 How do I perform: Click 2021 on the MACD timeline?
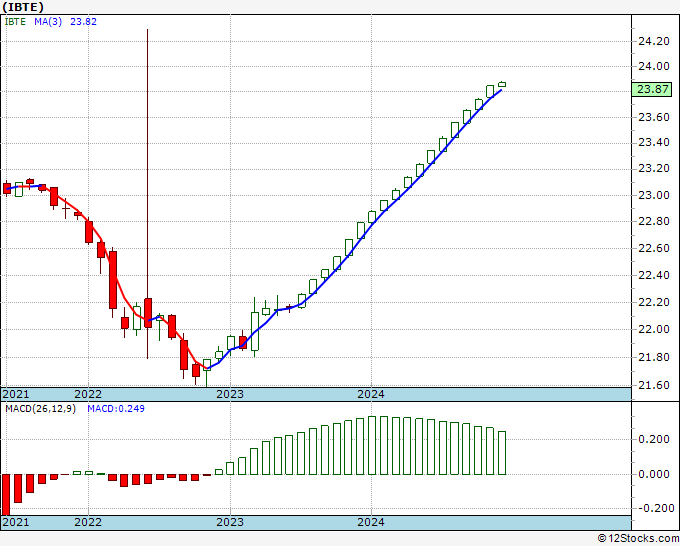point(16,522)
